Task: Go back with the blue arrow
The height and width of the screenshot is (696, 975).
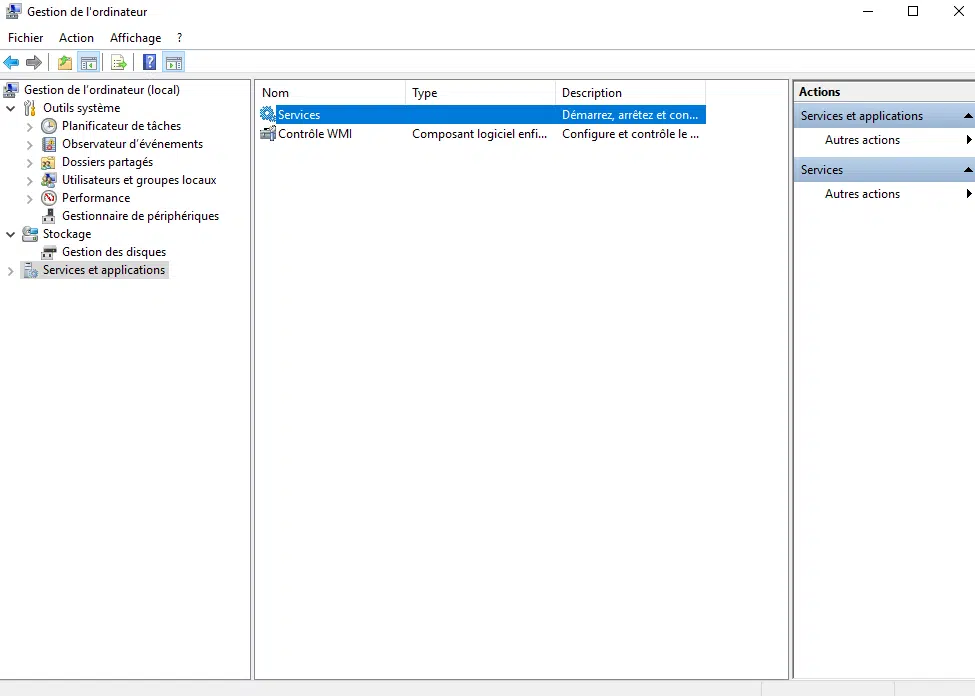Action: point(11,62)
